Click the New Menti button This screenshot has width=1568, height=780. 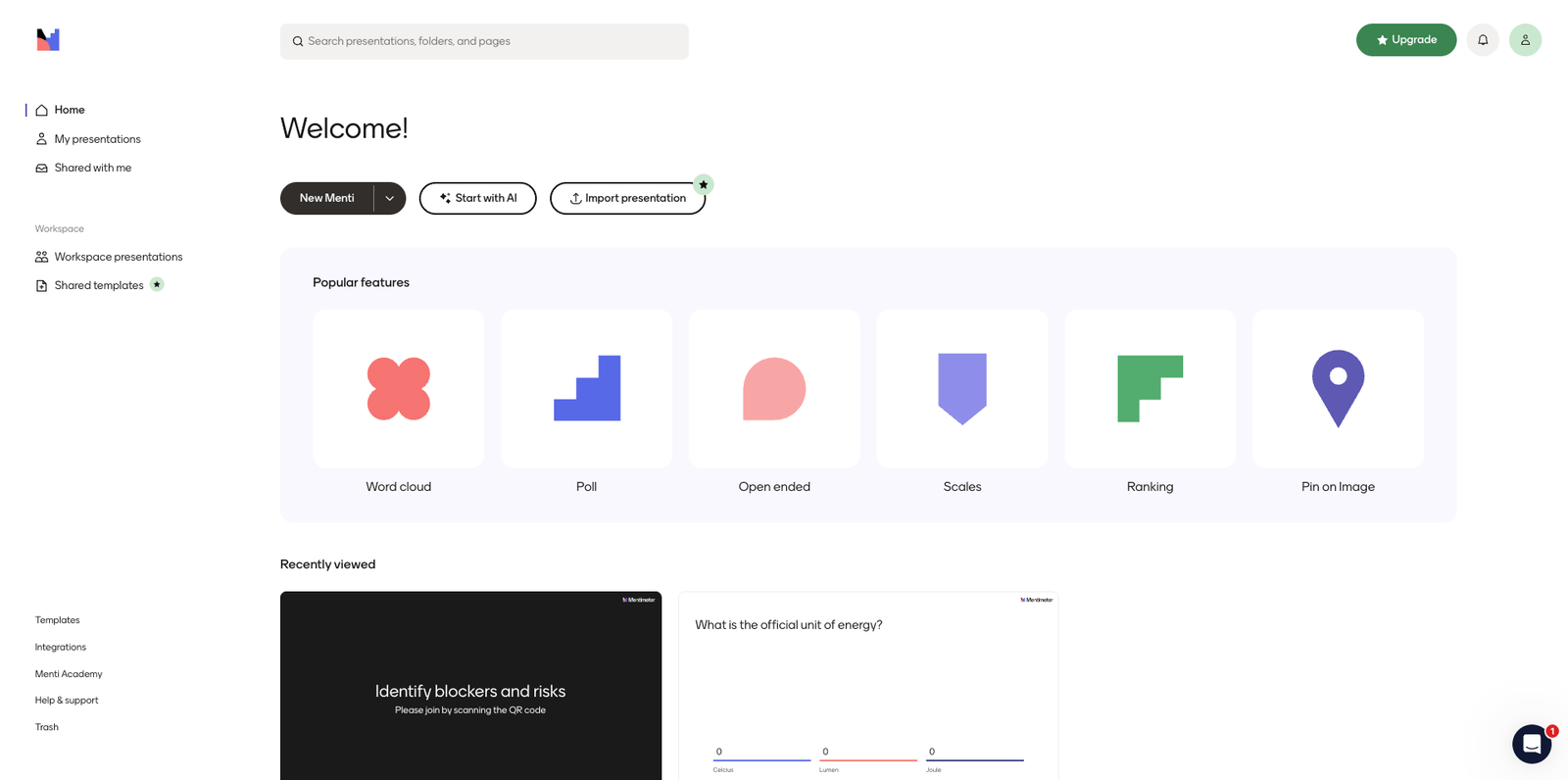coord(327,198)
